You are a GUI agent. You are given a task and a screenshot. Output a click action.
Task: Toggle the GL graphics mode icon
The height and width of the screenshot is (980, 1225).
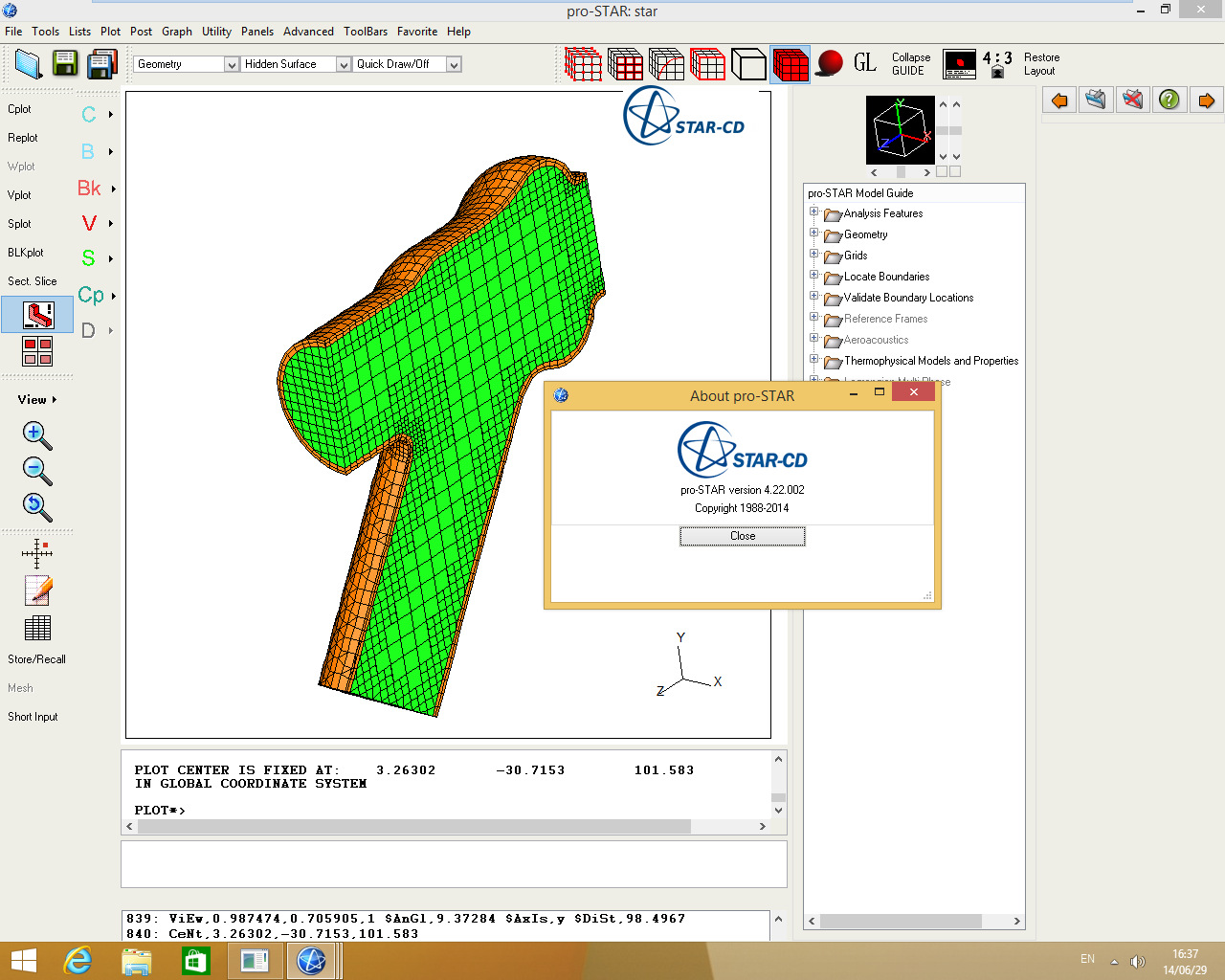[x=865, y=63]
